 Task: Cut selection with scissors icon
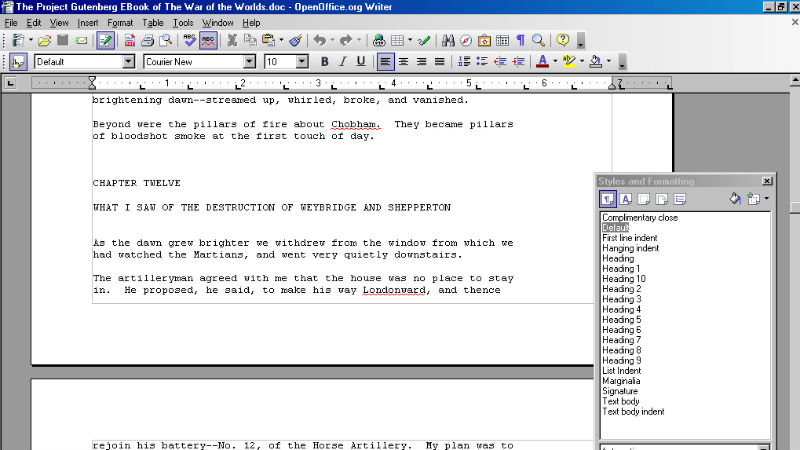(232, 40)
